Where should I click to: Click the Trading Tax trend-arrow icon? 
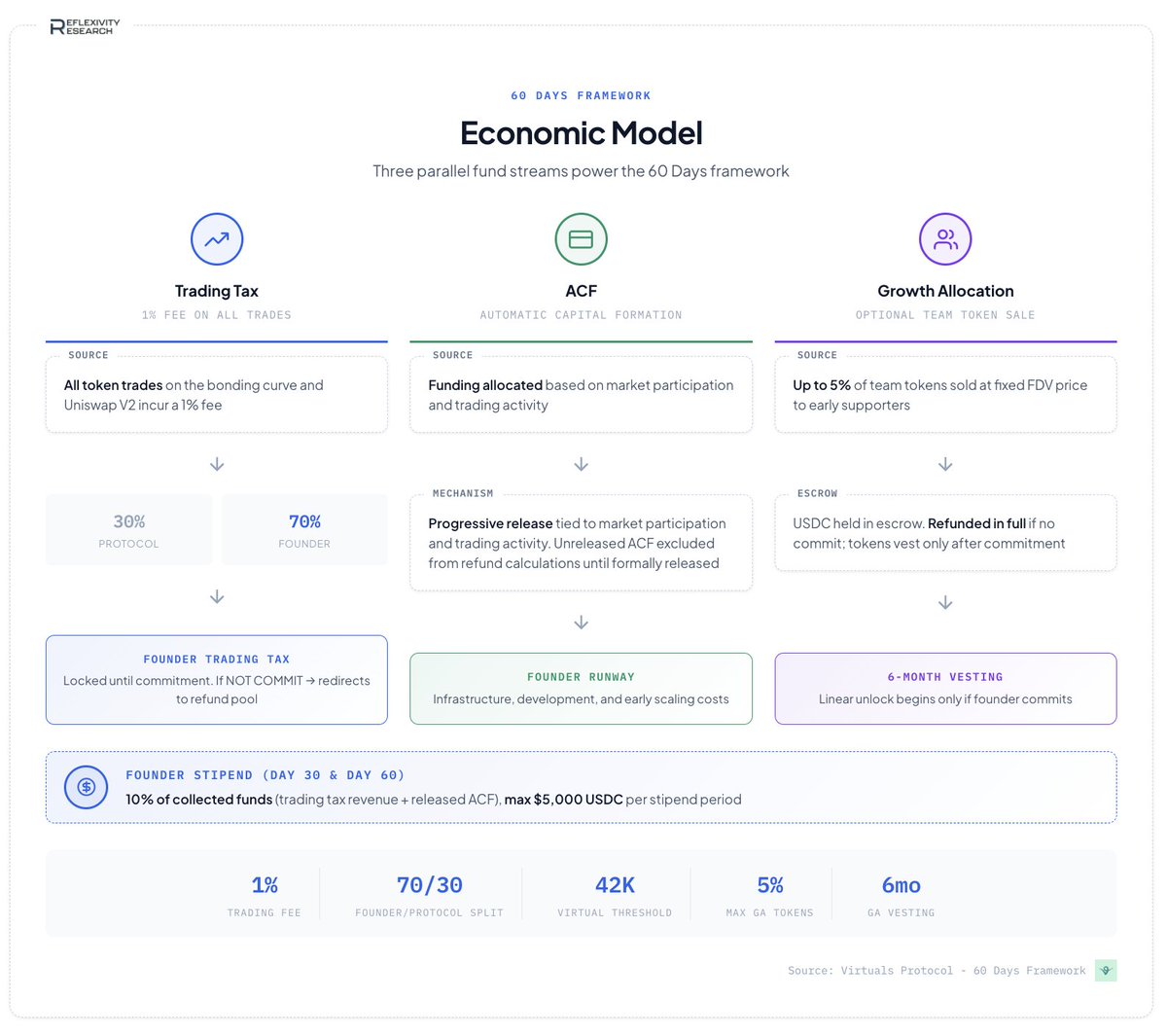pyautogui.click(x=217, y=239)
